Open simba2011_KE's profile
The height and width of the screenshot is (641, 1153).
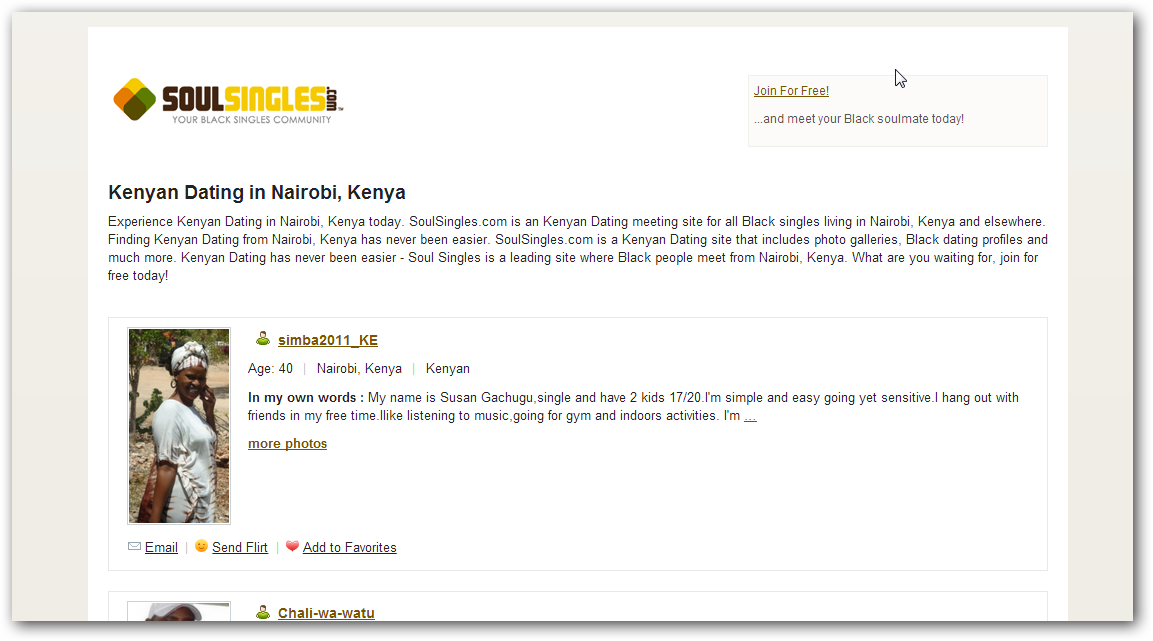[327, 340]
